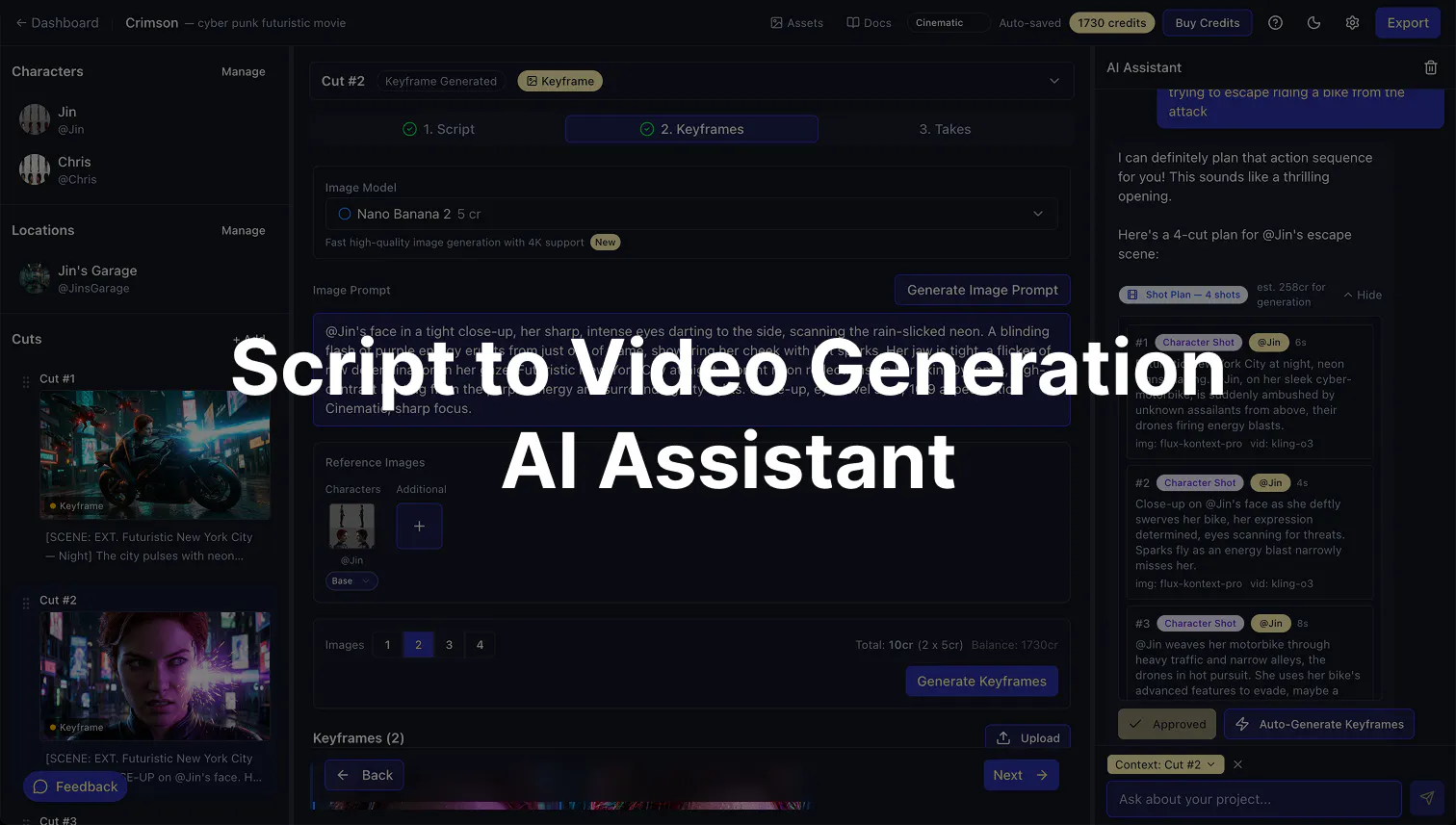Click the Character Shot tag on shot #2

1199,482
